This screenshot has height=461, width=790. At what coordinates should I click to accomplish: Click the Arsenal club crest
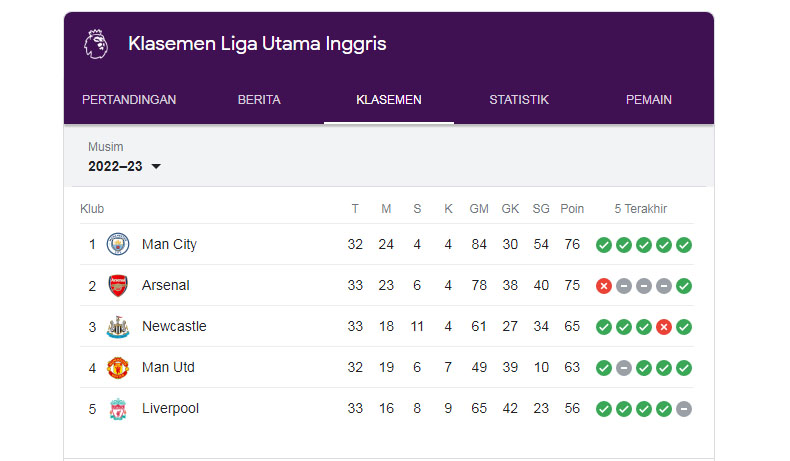(118, 286)
